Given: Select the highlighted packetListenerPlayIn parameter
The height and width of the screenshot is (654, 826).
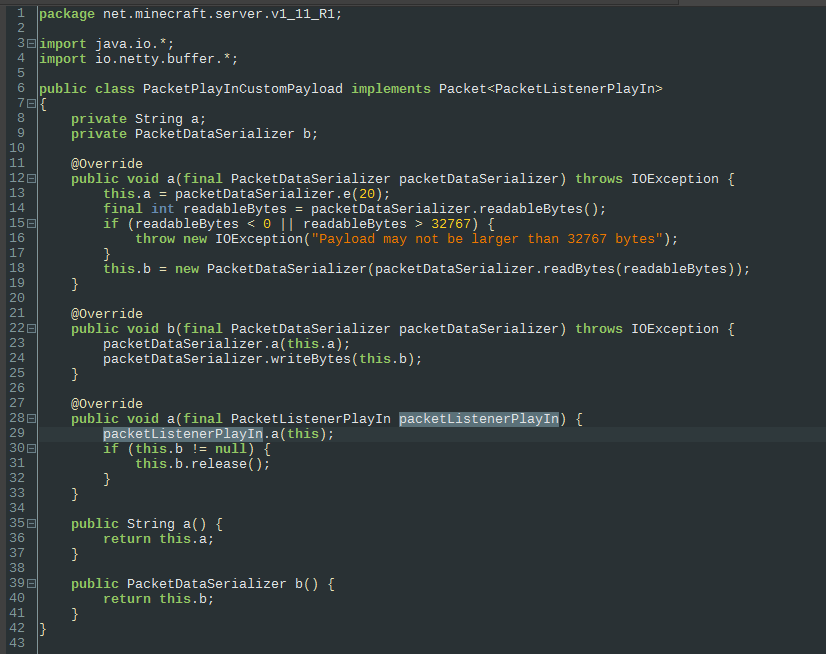Looking at the screenshot, I should [x=478, y=418].
